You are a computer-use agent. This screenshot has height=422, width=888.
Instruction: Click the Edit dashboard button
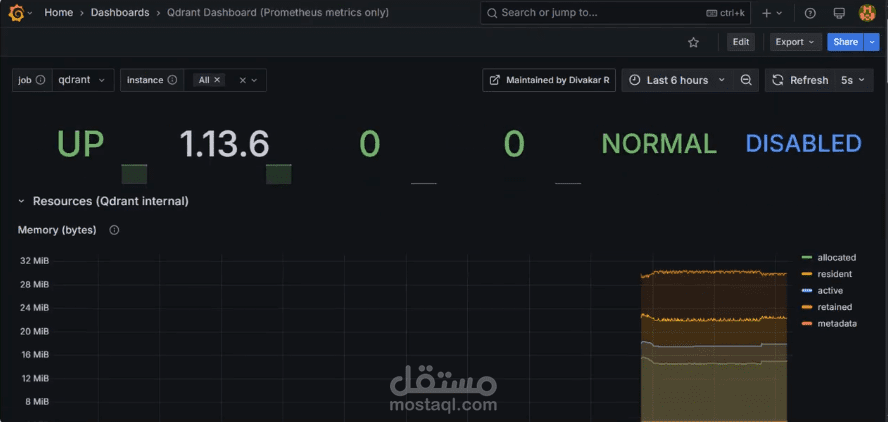(741, 42)
